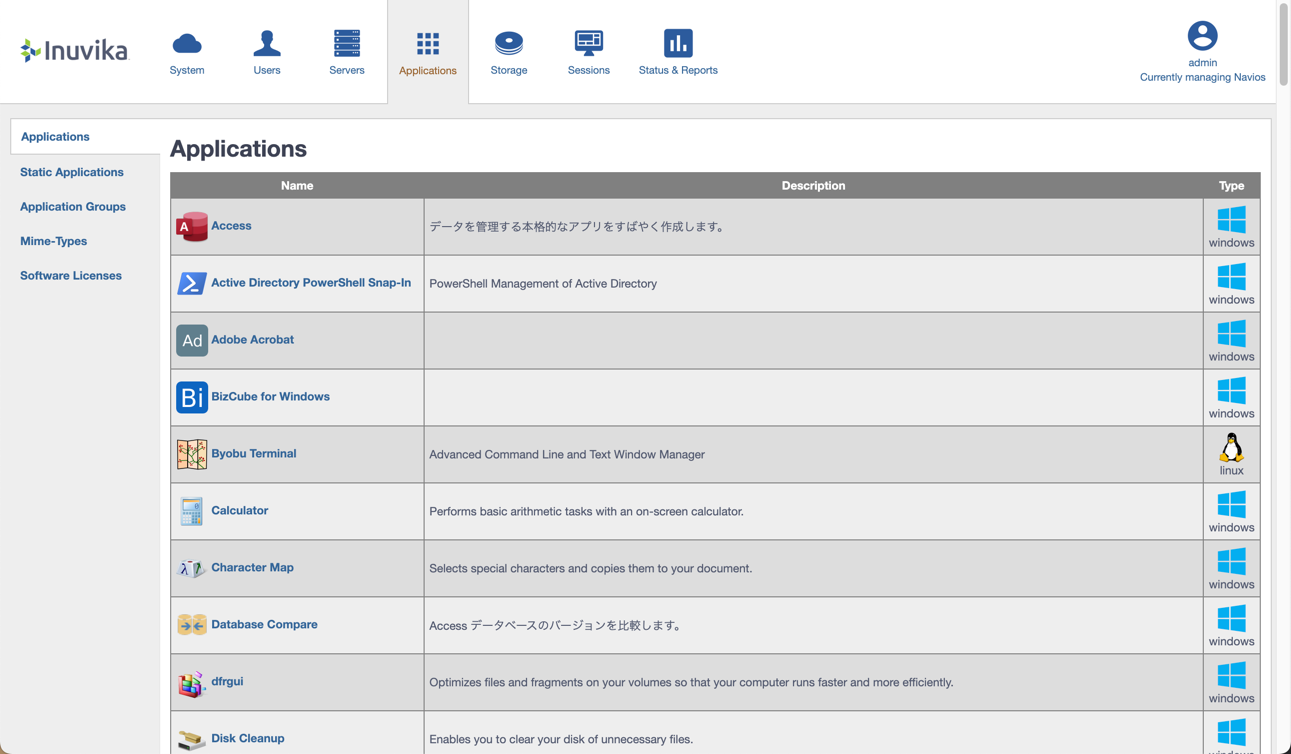
Task: Click the Name column header
Action: (297, 186)
